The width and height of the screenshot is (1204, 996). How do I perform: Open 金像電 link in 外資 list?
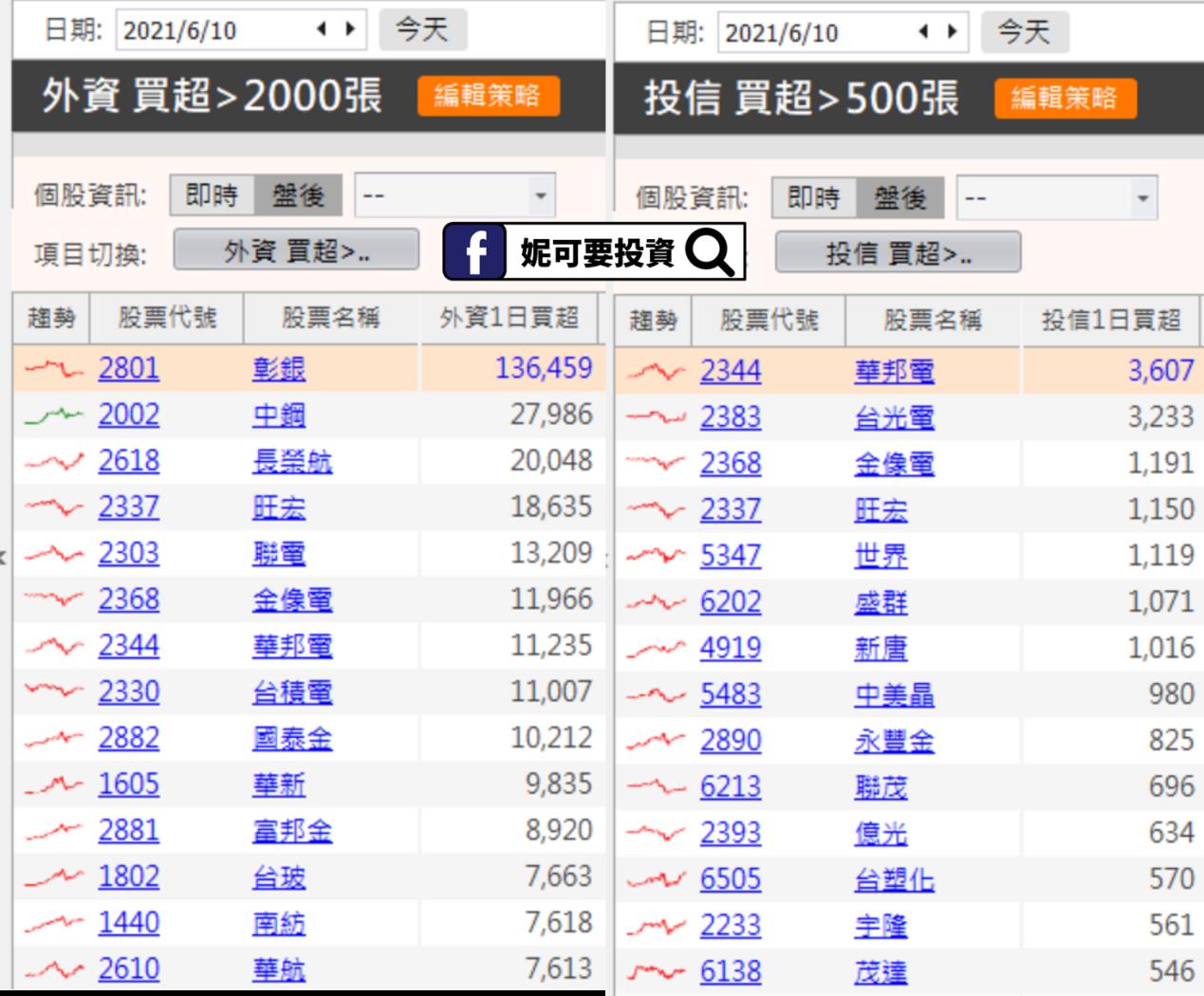click(292, 599)
